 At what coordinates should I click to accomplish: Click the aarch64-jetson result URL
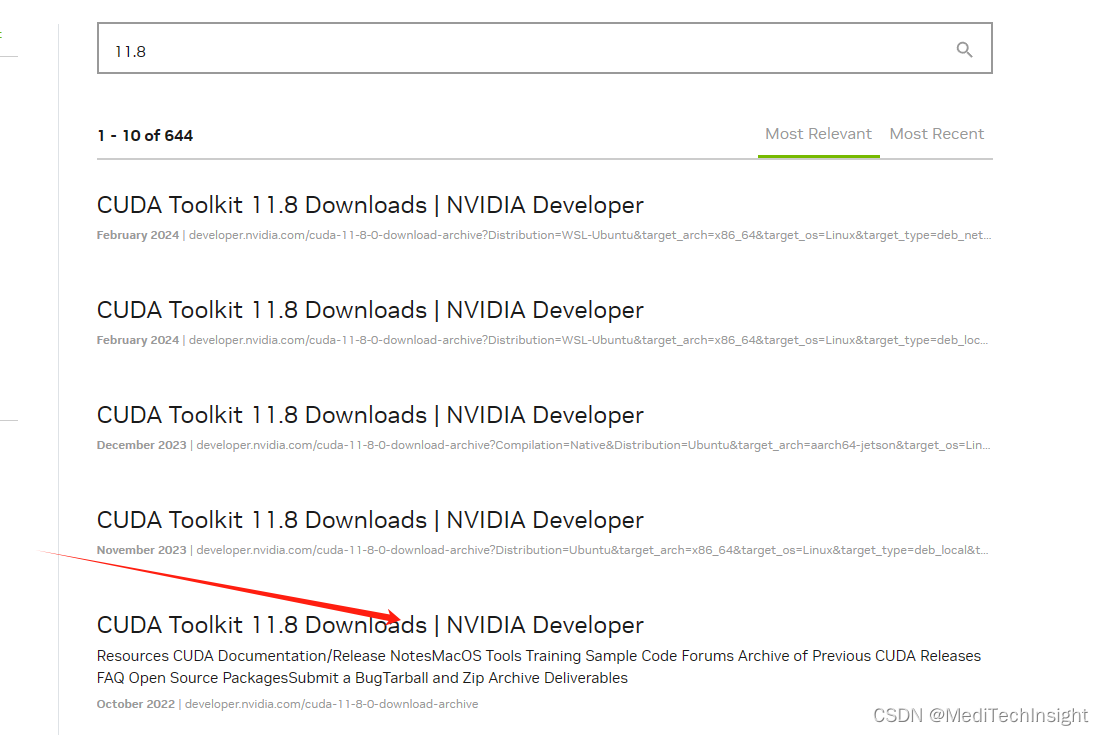tap(593, 445)
